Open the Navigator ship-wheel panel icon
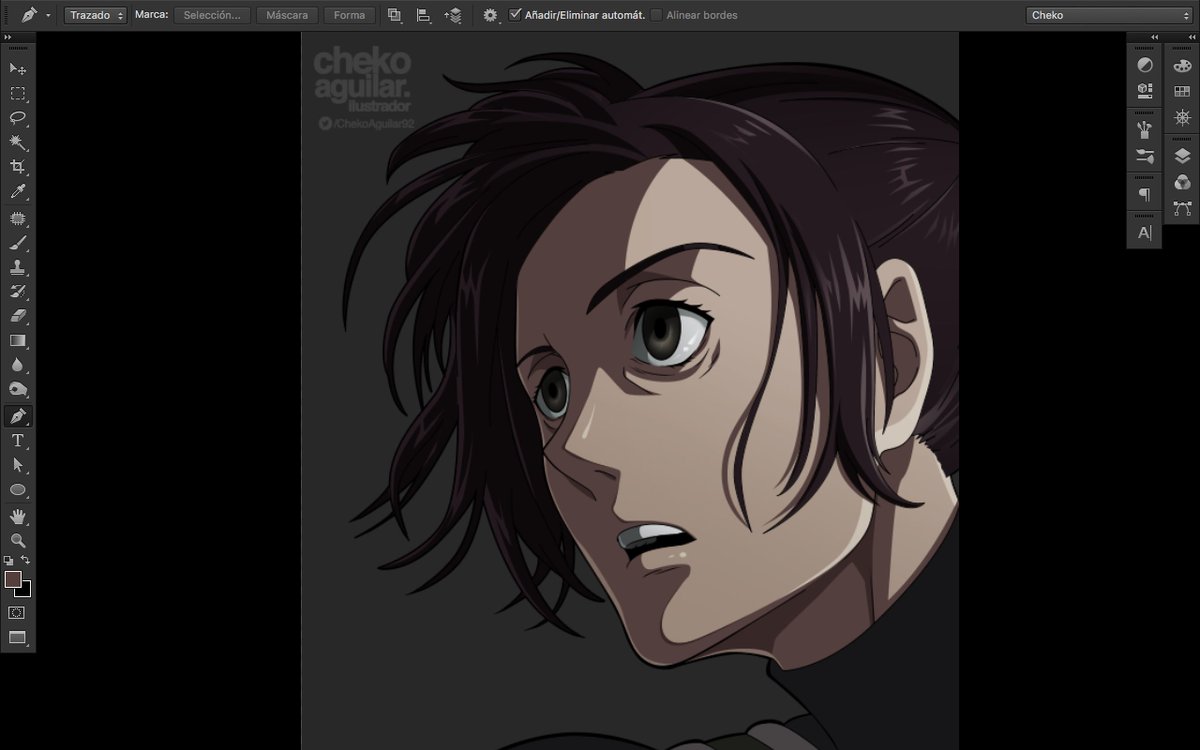Viewport: 1200px width, 750px height. 1182,118
